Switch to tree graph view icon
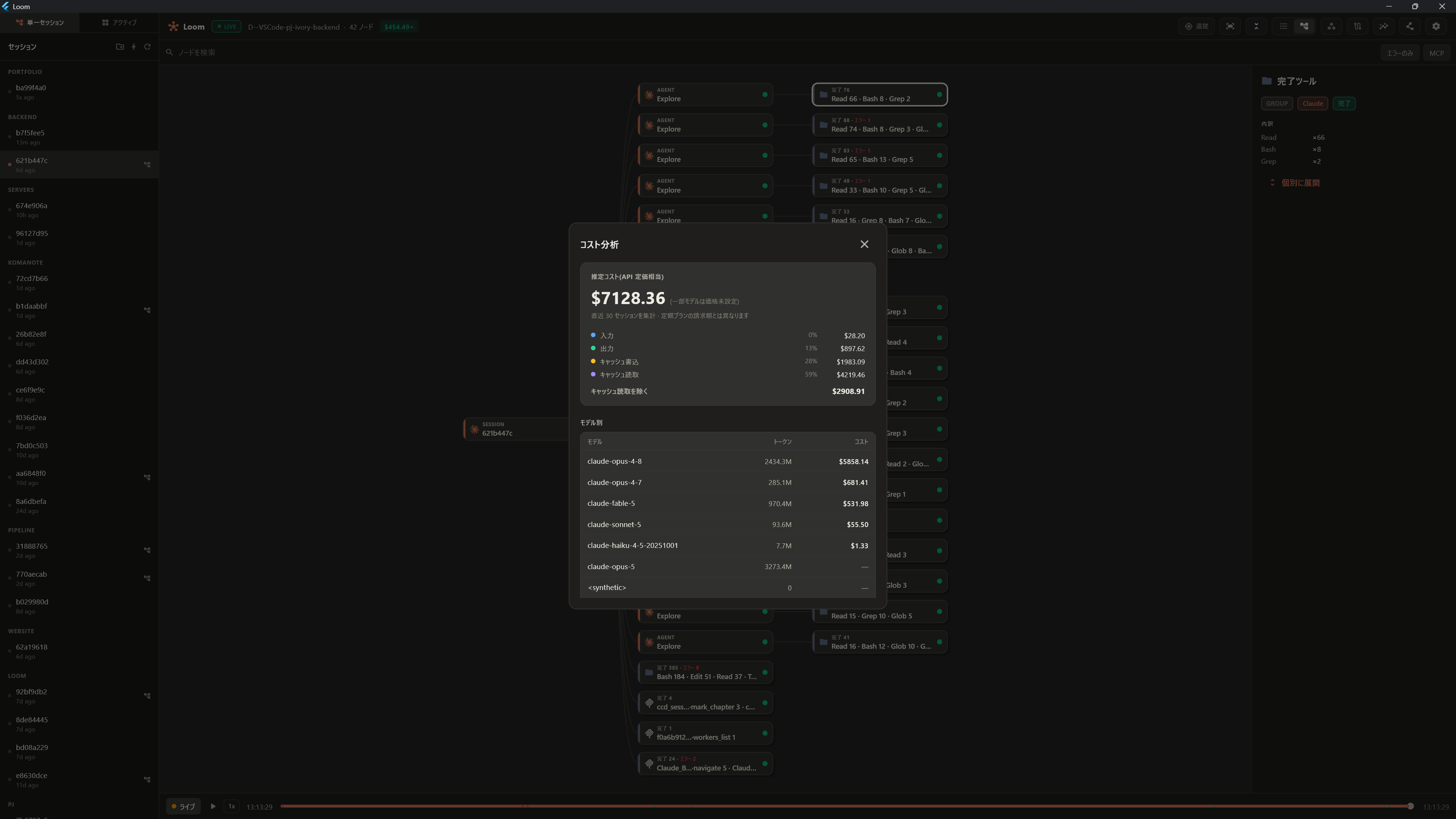The height and width of the screenshot is (819, 1456). [1304, 27]
